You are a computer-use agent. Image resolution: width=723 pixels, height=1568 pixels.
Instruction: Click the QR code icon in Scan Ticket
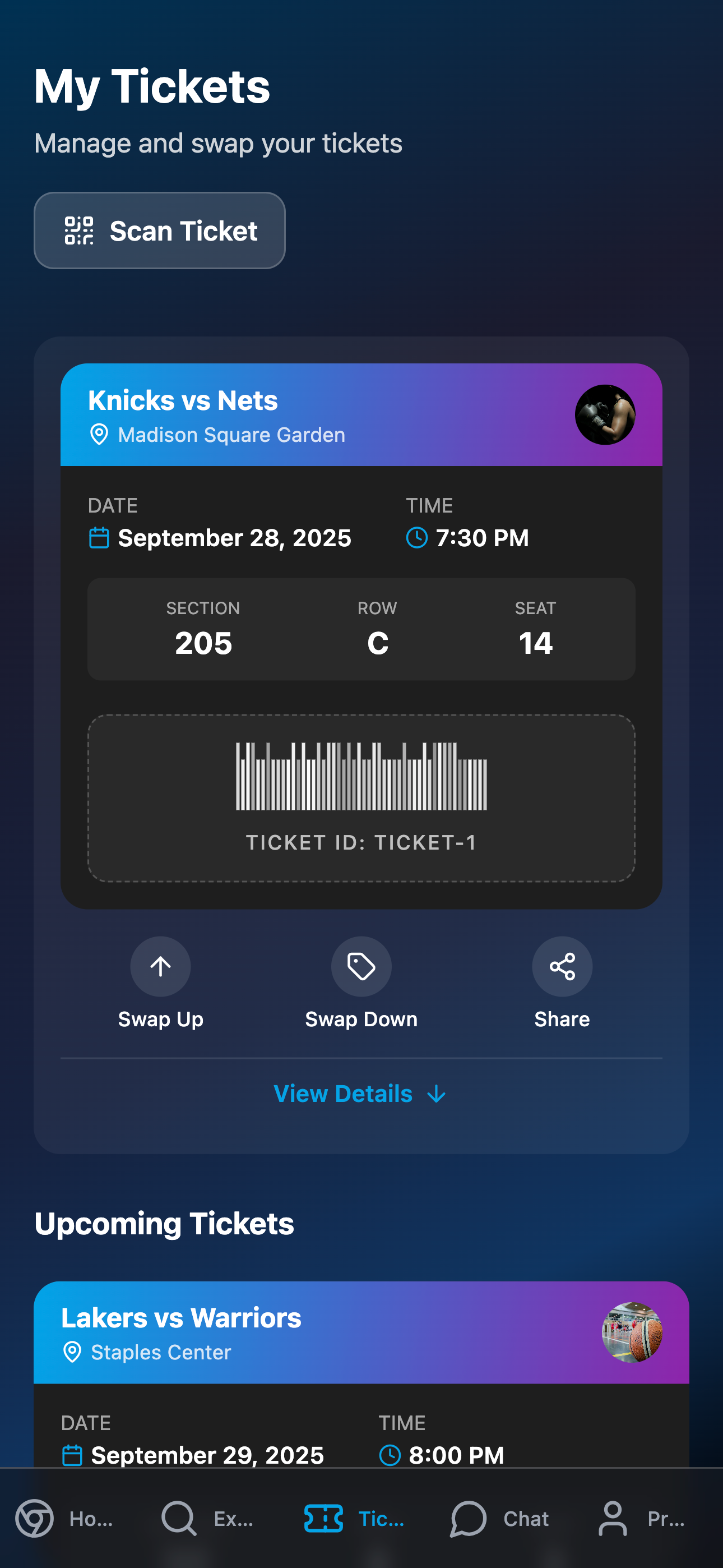click(x=79, y=230)
